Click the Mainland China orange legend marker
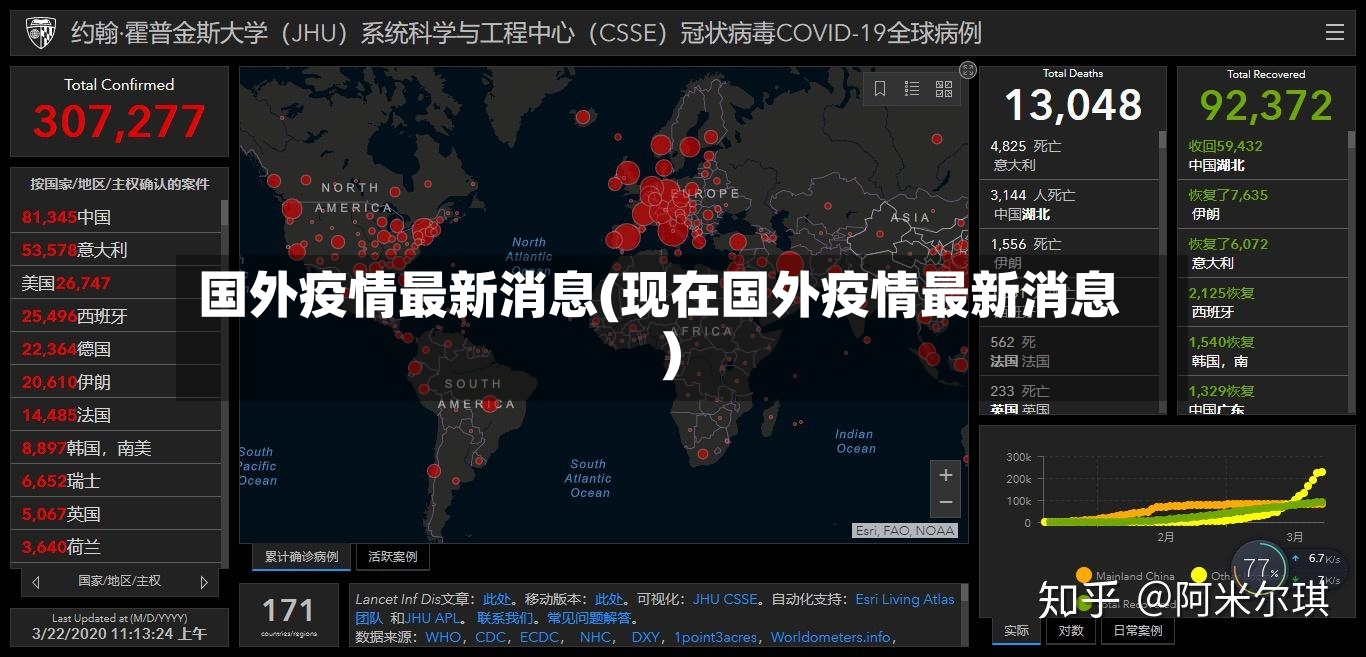The height and width of the screenshot is (657, 1366). 1083,576
